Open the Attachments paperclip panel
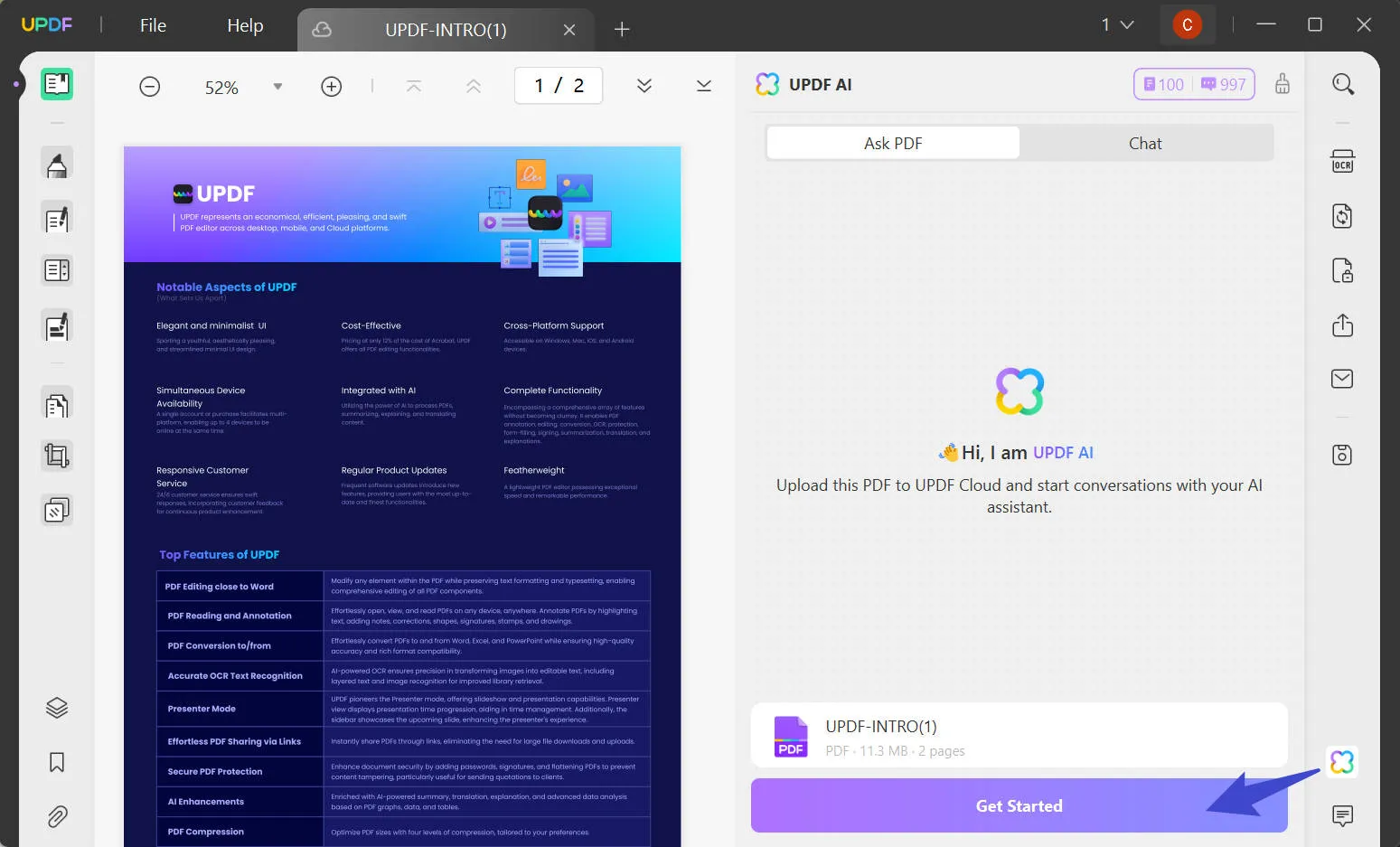Image resolution: width=1400 pixels, height=847 pixels. (x=57, y=816)
